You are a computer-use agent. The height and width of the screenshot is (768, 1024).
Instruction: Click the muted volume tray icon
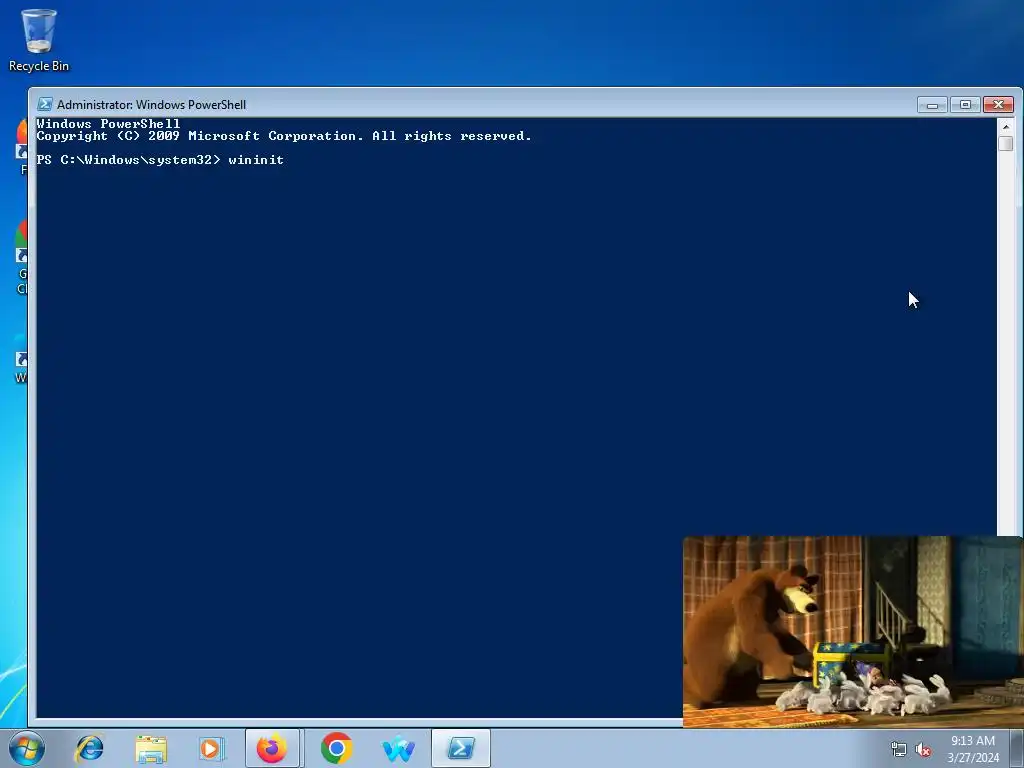923,750
